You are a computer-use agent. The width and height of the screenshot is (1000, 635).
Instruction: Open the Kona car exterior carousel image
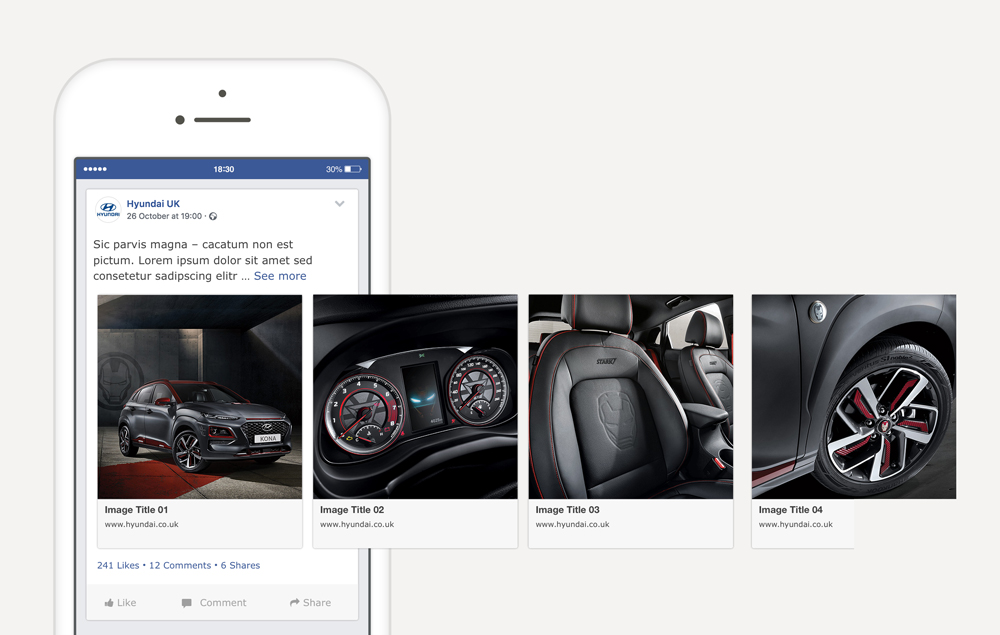(x=200, y=397)
